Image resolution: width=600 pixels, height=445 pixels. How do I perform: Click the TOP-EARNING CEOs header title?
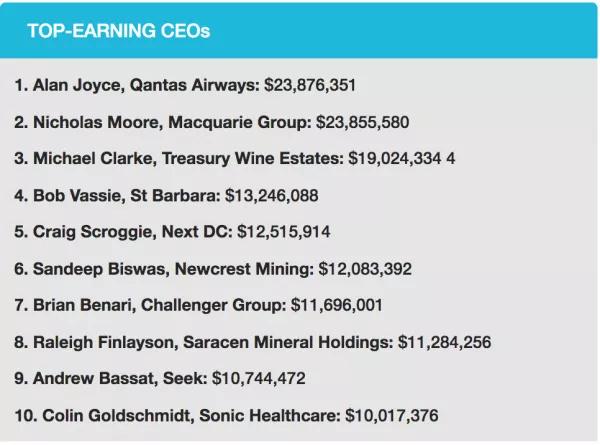(x=119, y=30)
